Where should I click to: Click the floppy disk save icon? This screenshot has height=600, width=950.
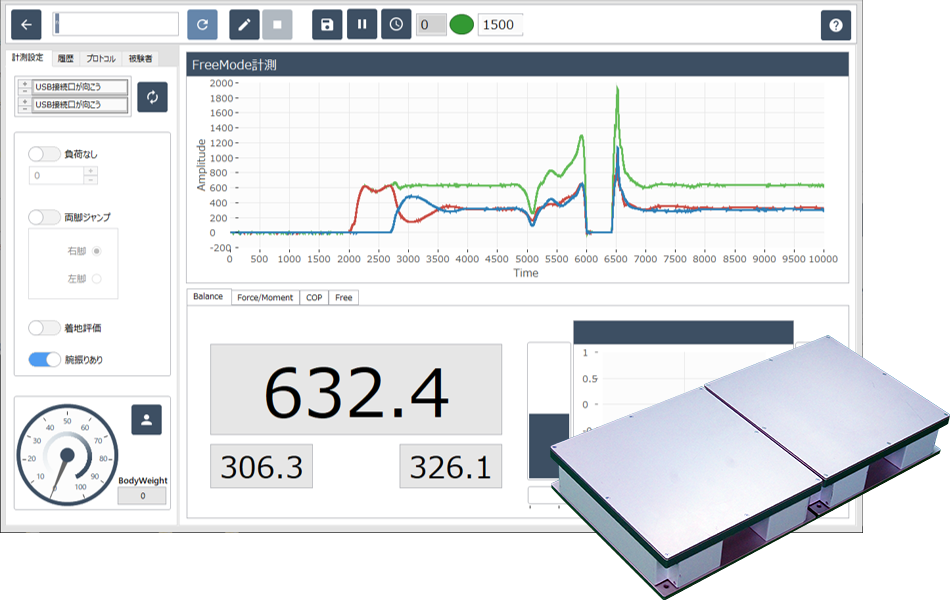[x=327, y=24]
